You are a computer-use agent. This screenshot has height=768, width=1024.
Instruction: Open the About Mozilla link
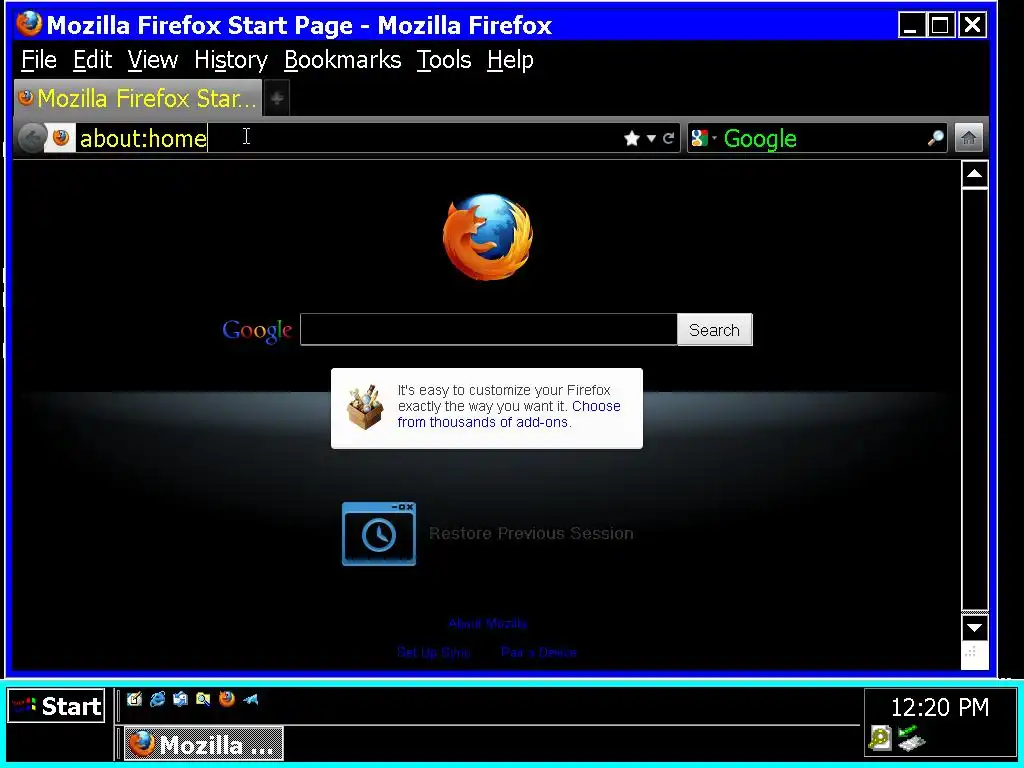click(488, 624)
